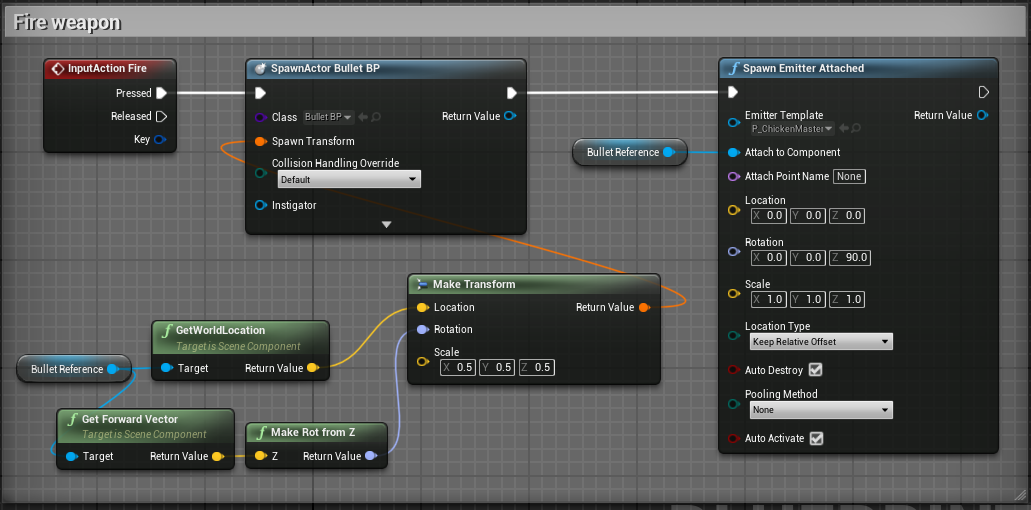Click the Key output pin on InputAction Fire
Image resolution: width=1031 pixels, height=510 pixels.
[x=160, y=139]
